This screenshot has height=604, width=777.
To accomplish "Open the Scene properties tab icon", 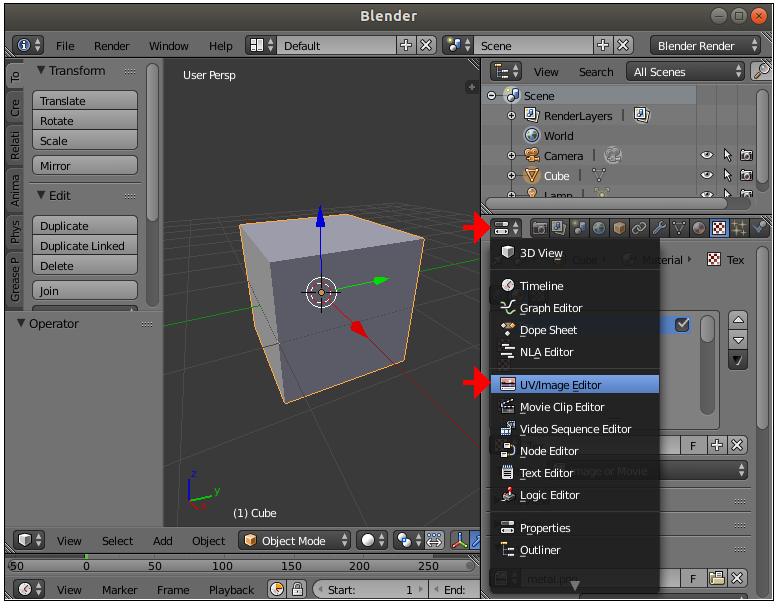I will [x=579, y=228].
